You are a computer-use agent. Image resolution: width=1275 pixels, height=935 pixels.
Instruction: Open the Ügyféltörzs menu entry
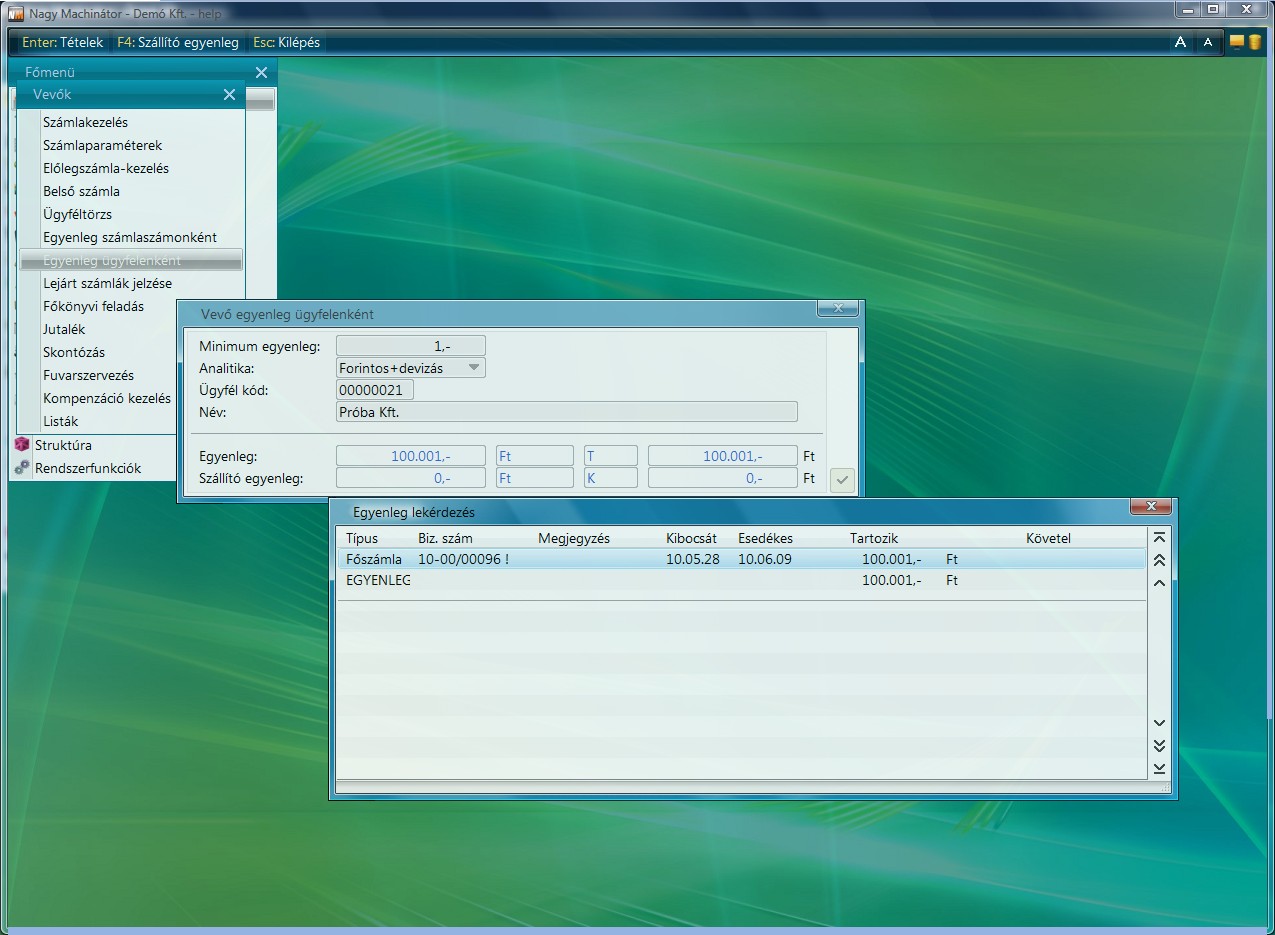pos(77,214)
